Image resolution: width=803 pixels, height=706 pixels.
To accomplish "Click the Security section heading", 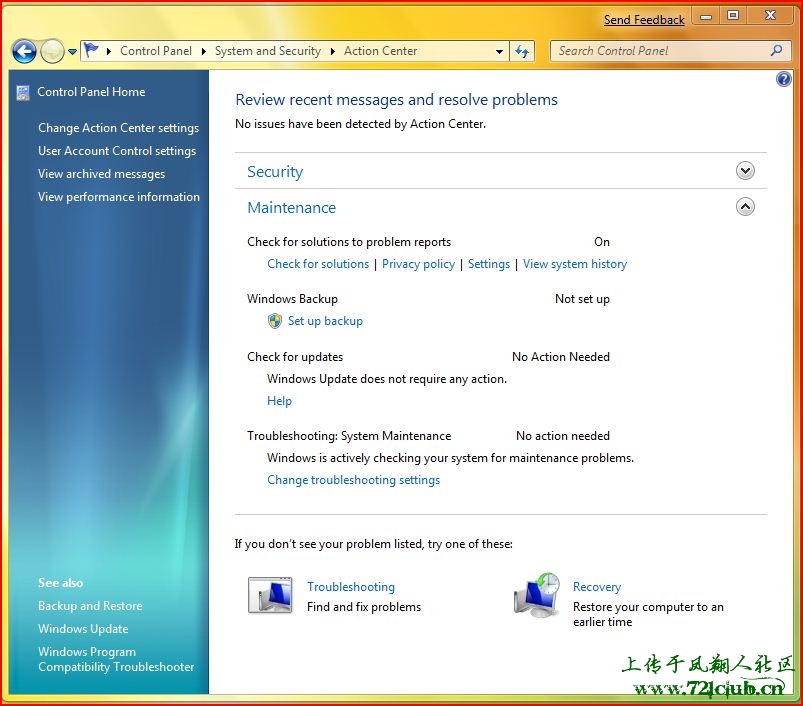I will (275, 172).
